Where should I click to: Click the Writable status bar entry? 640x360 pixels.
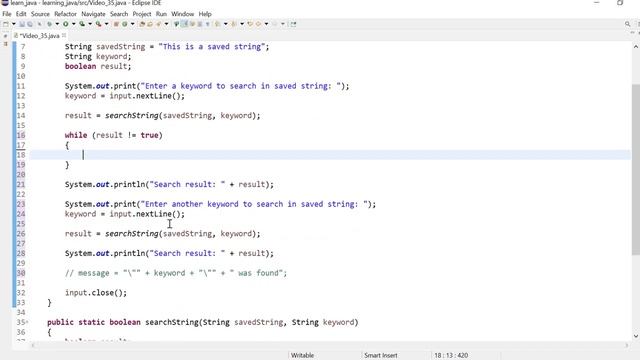(x=302, y=356)
